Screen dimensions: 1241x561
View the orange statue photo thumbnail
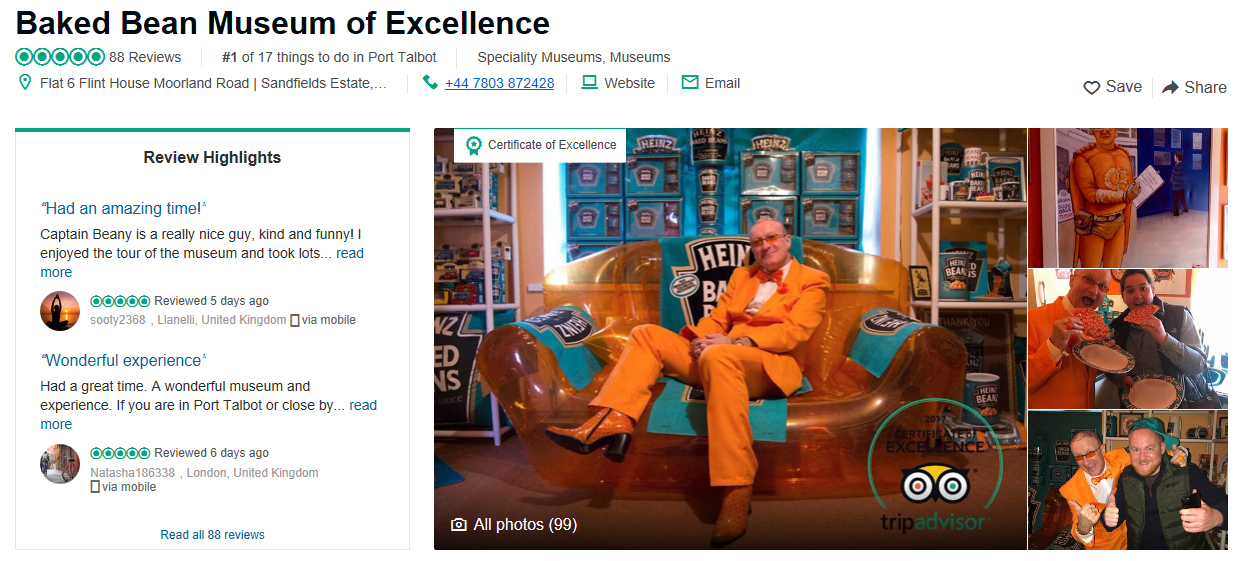point(1128,198)
